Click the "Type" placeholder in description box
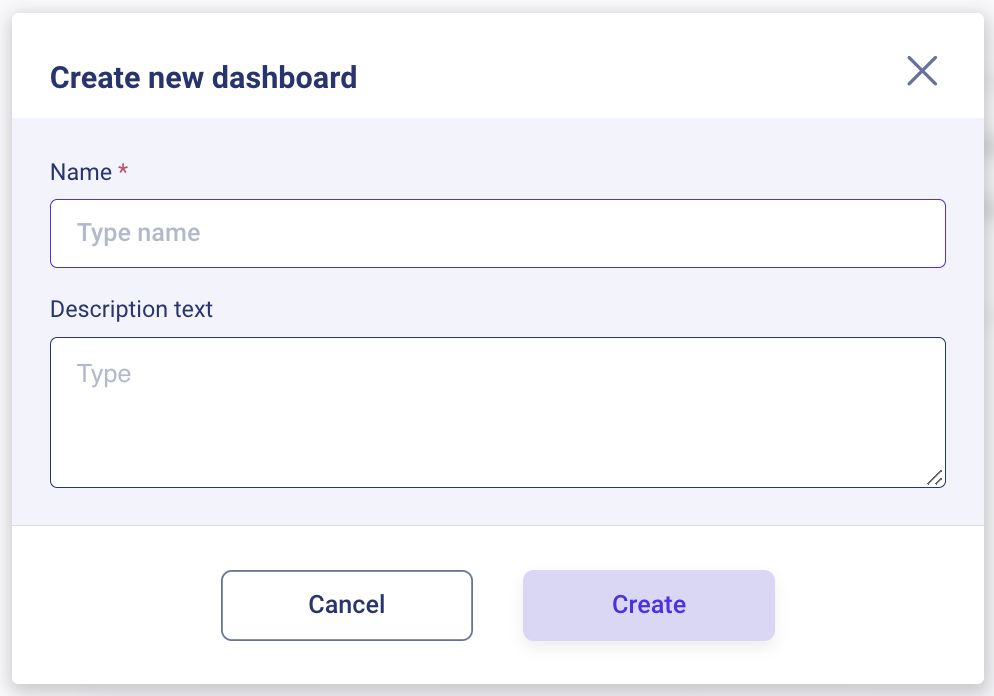Screen dimensions: 994x696 click(104, 374)
